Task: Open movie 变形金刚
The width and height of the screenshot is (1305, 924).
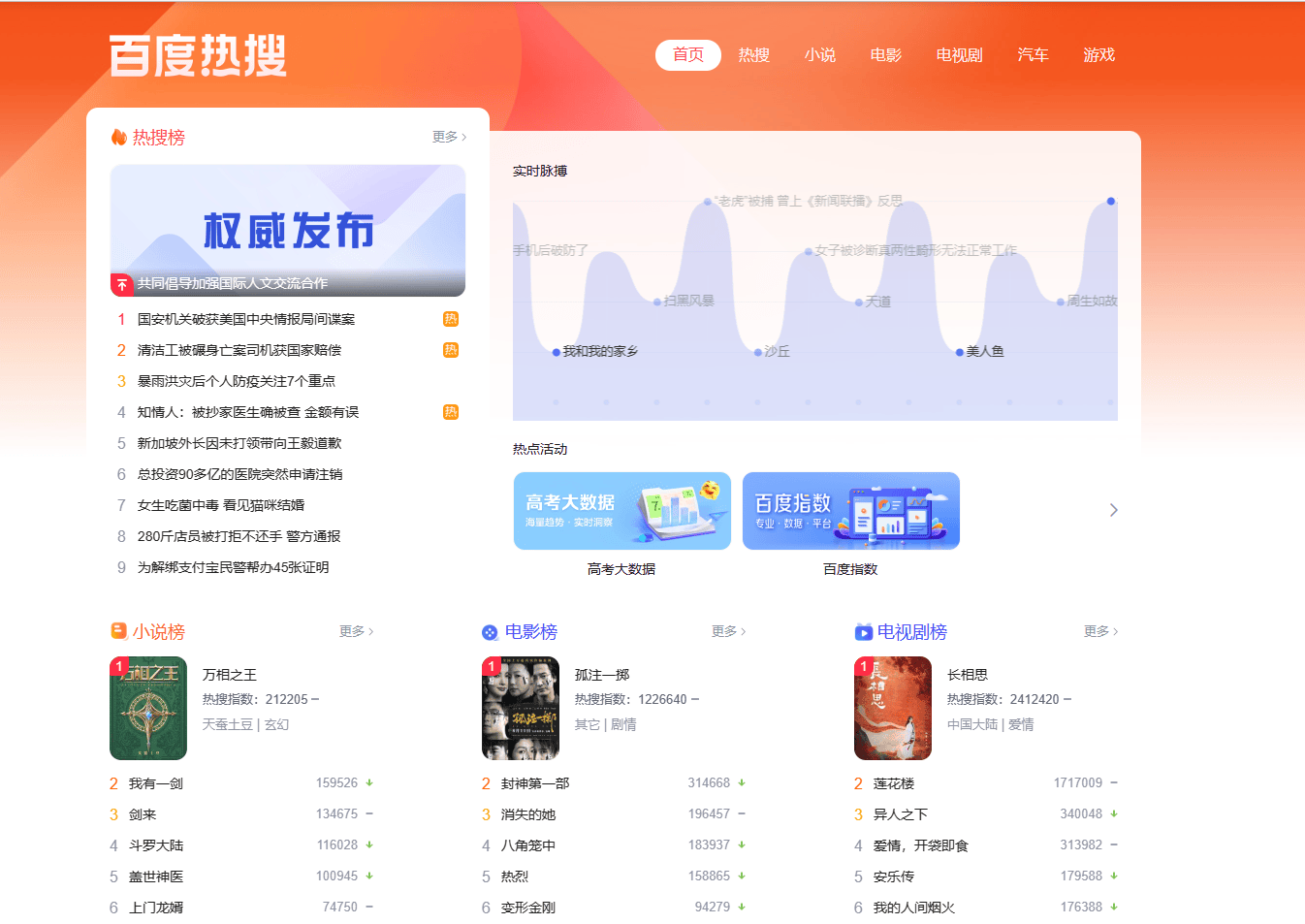Action: coord(528,908)
